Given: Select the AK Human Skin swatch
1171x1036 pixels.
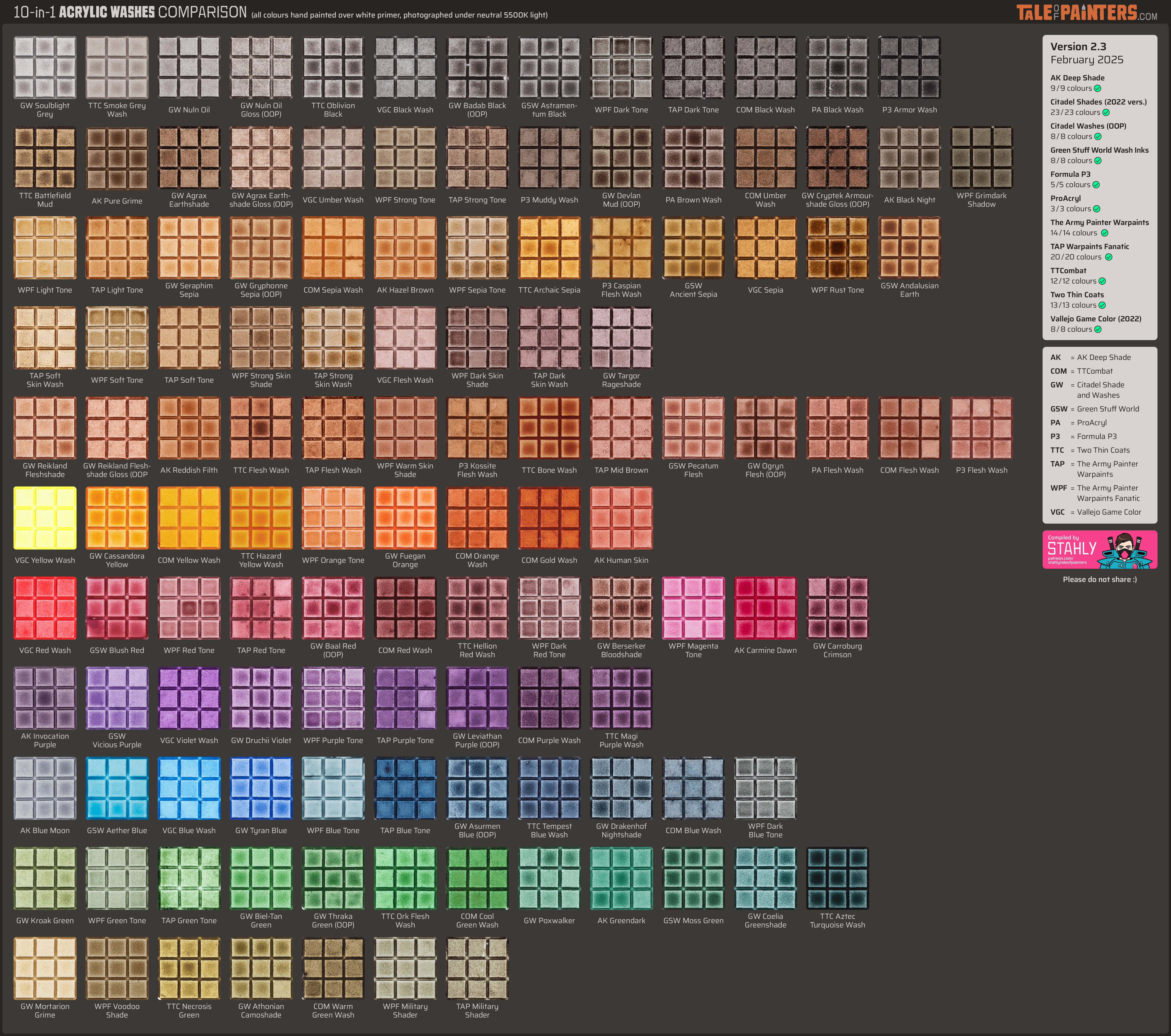Looking at the screenshot, I should 622,518.
